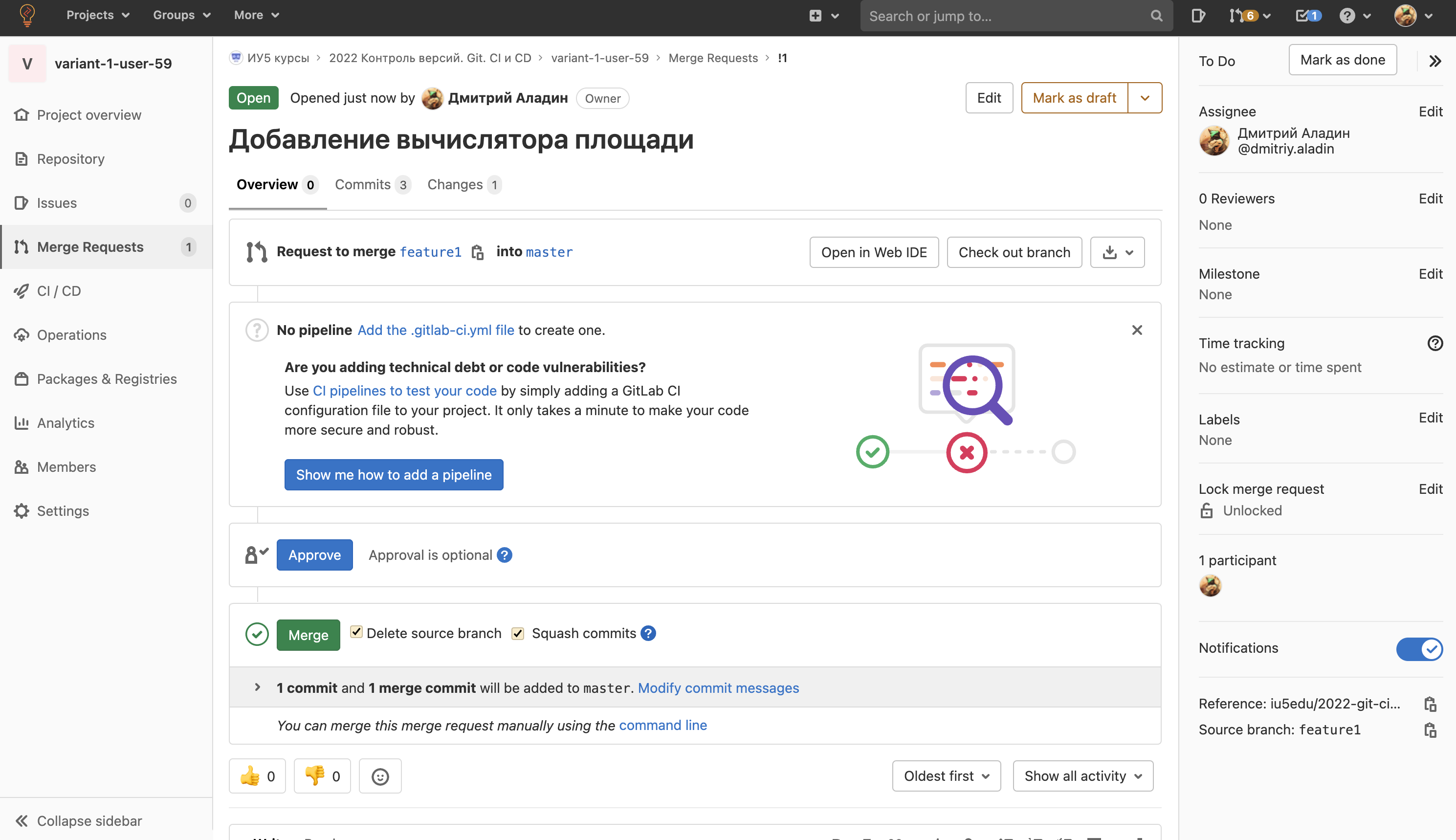Screen dimensions: 1456x840
Task: Expand the commit details chevron
Action: pos(257,687)
